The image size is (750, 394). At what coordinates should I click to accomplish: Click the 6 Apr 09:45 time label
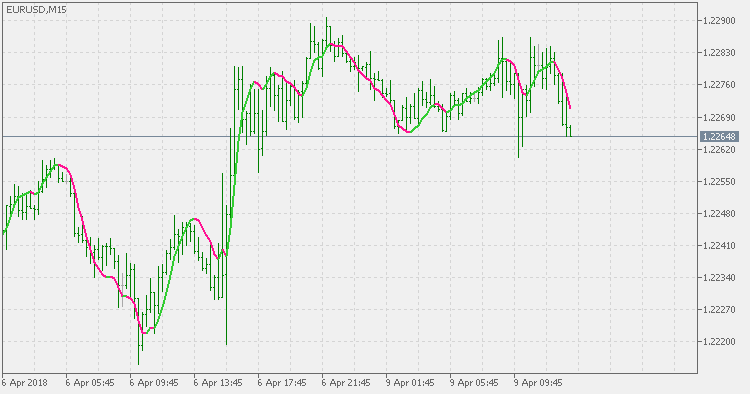(154, 383)
